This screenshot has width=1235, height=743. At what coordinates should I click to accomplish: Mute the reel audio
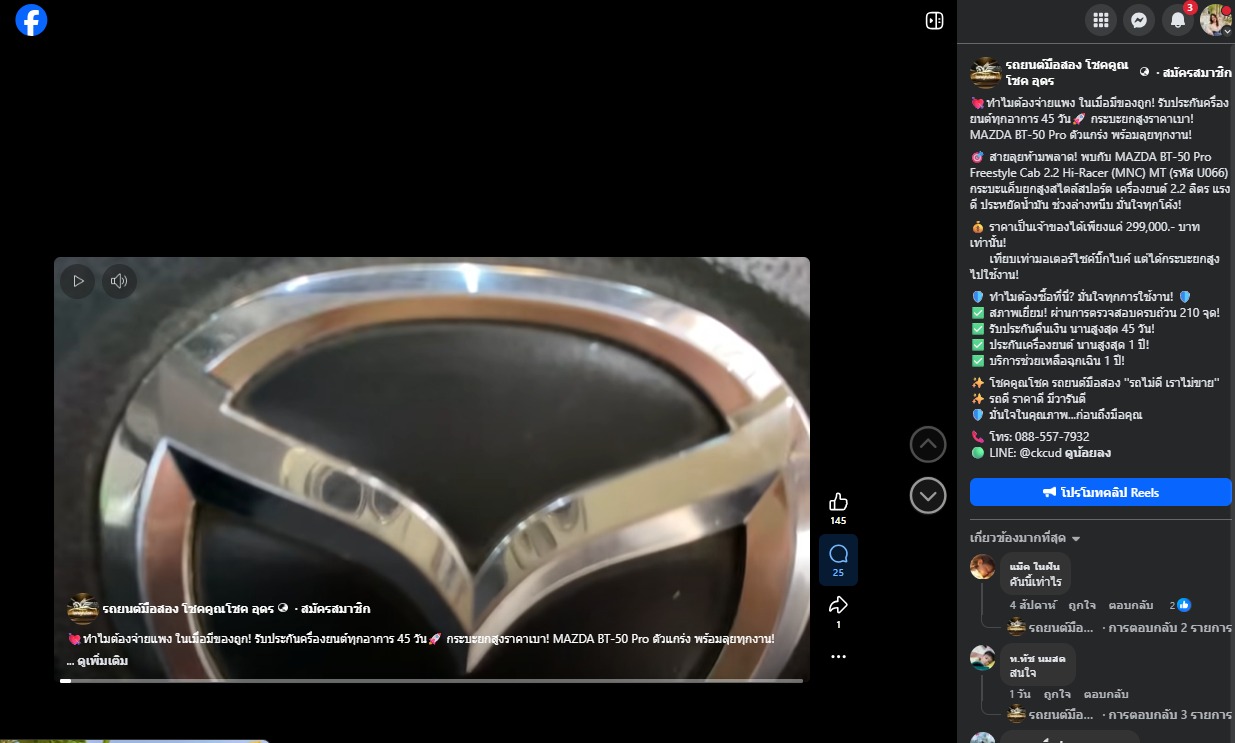118,281
